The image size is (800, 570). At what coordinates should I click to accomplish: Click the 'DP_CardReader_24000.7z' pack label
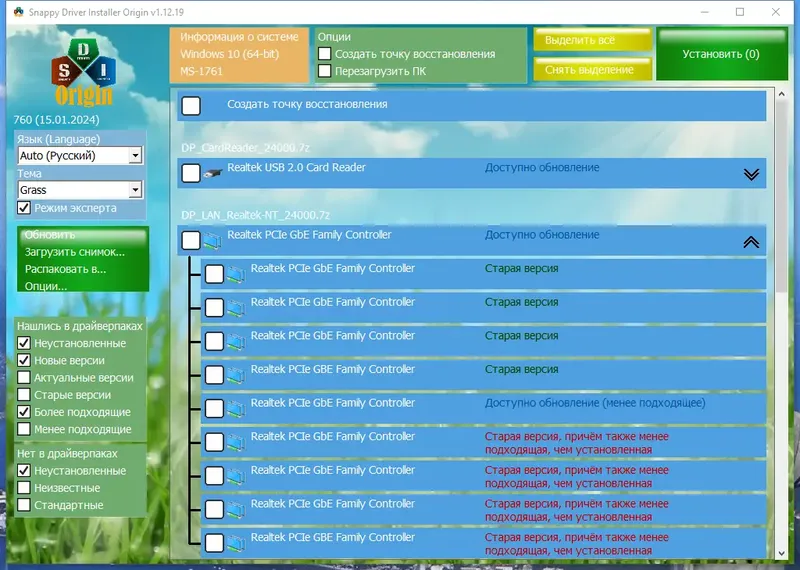(245, 148)
